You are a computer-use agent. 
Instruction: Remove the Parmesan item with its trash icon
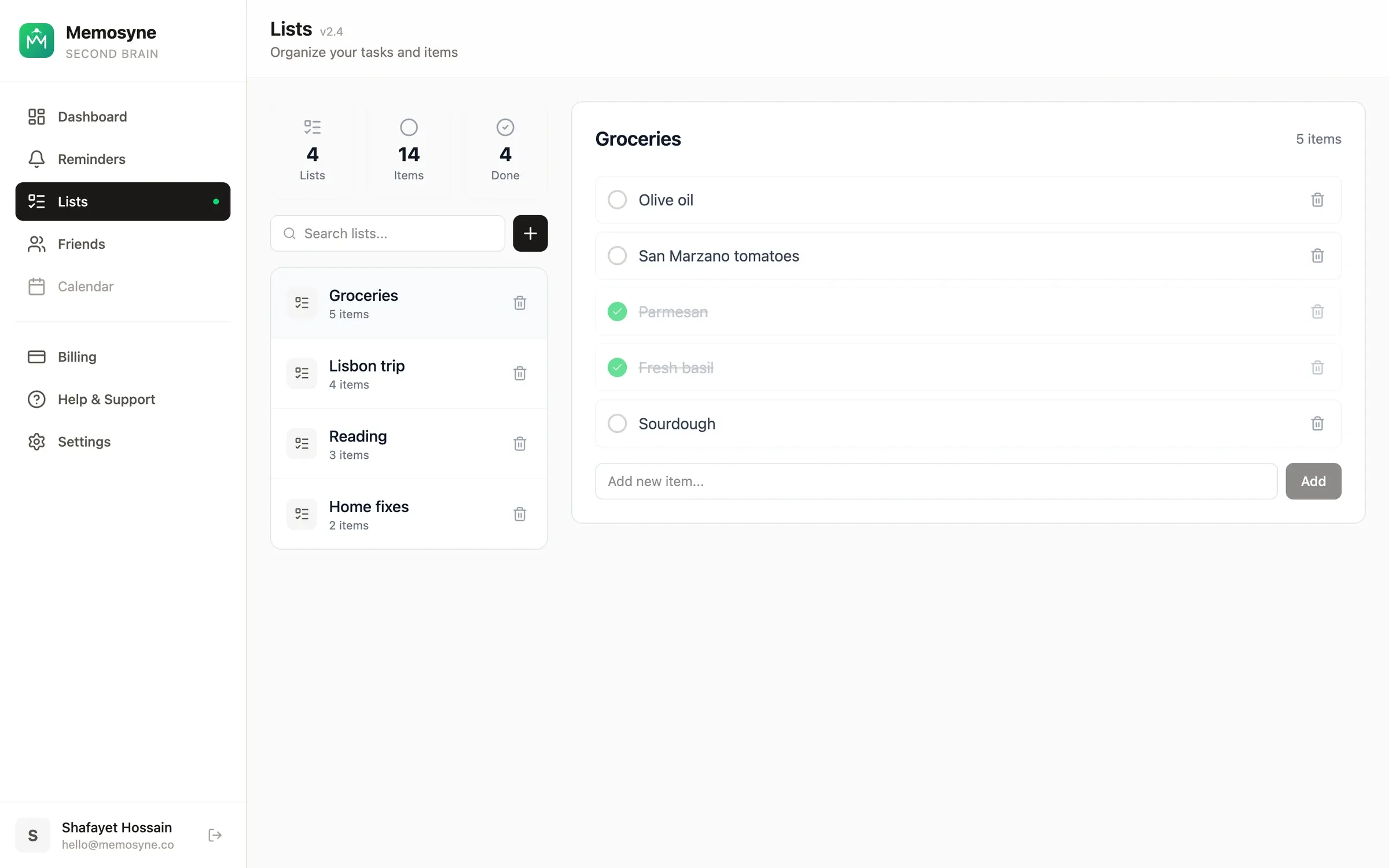pos(1317,311)
